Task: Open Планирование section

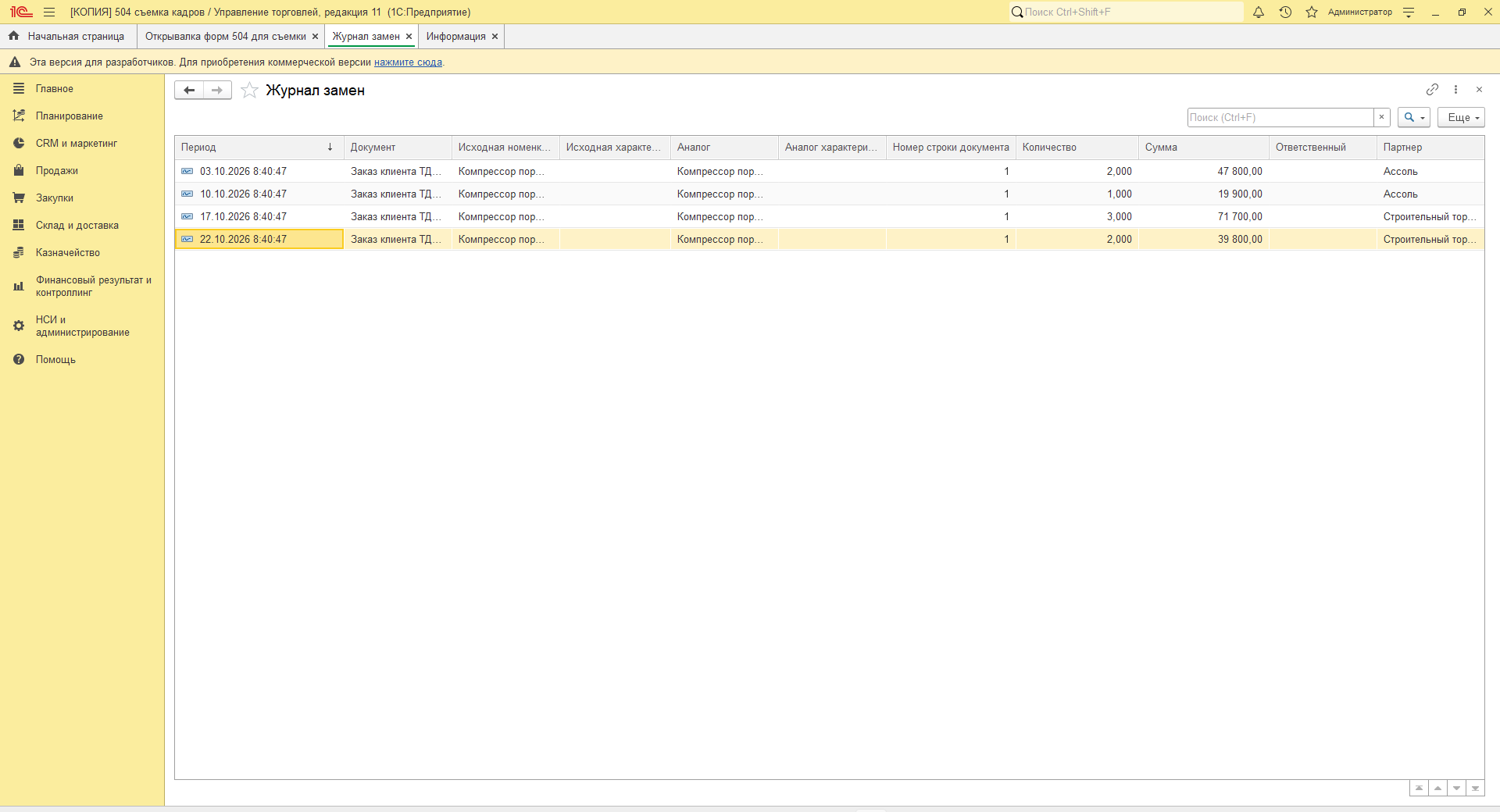Action: [82, 116]
